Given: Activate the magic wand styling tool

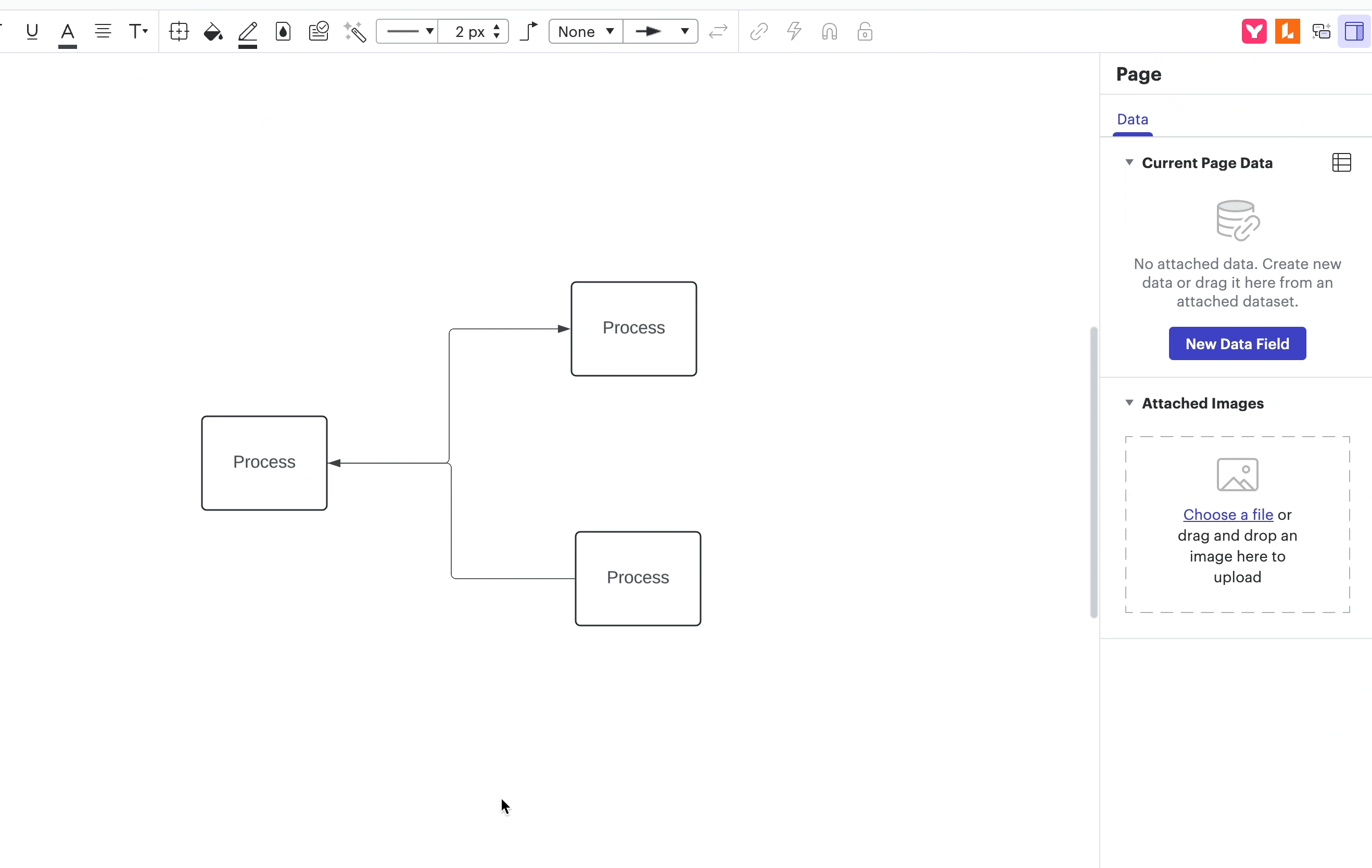Looking at the screenshot, I should pyautogui.click(x=355, y=32).
